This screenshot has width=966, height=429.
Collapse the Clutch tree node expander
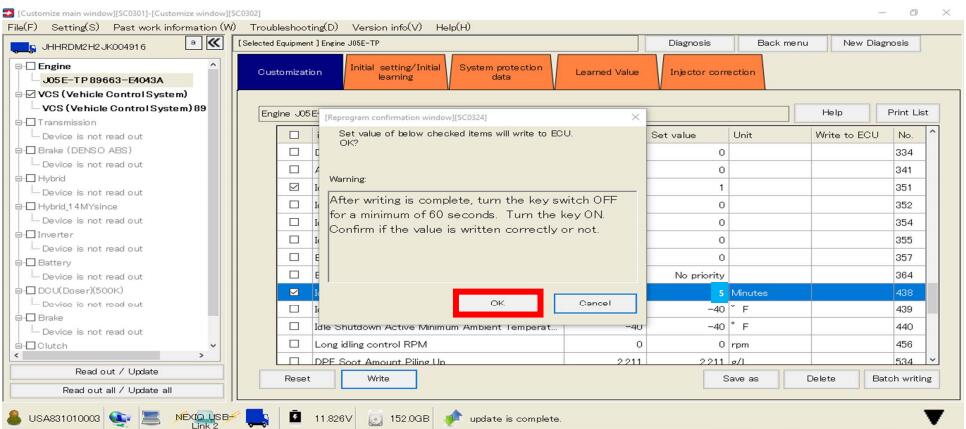pyautogui.click(x=19, y=346)
